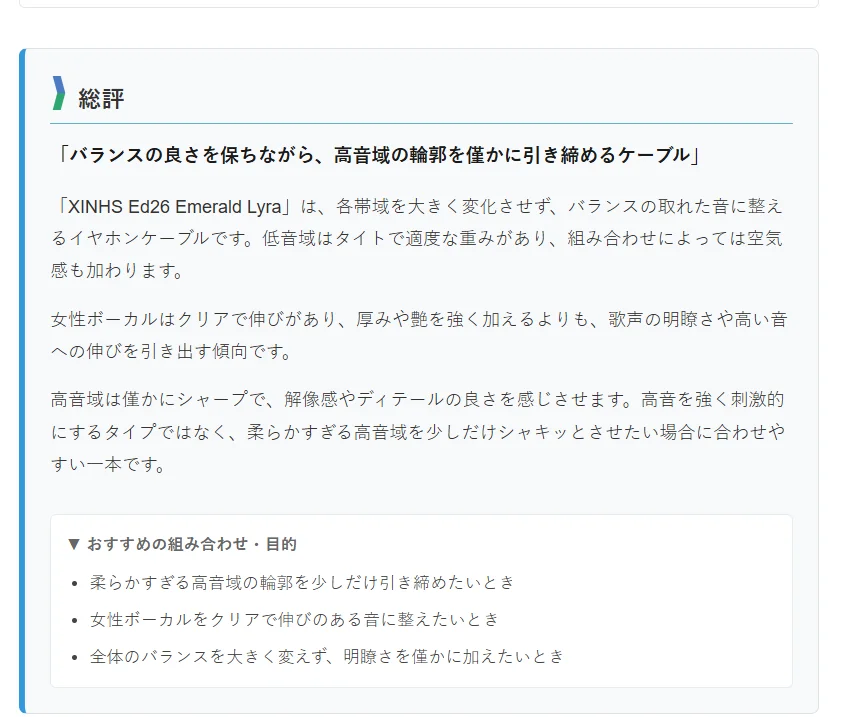Click the bullet 女性ボーカルをクリアで伸びのある音に整えたいとき
This screenshot has height=717, width=846.
click(x=295, y=619)
